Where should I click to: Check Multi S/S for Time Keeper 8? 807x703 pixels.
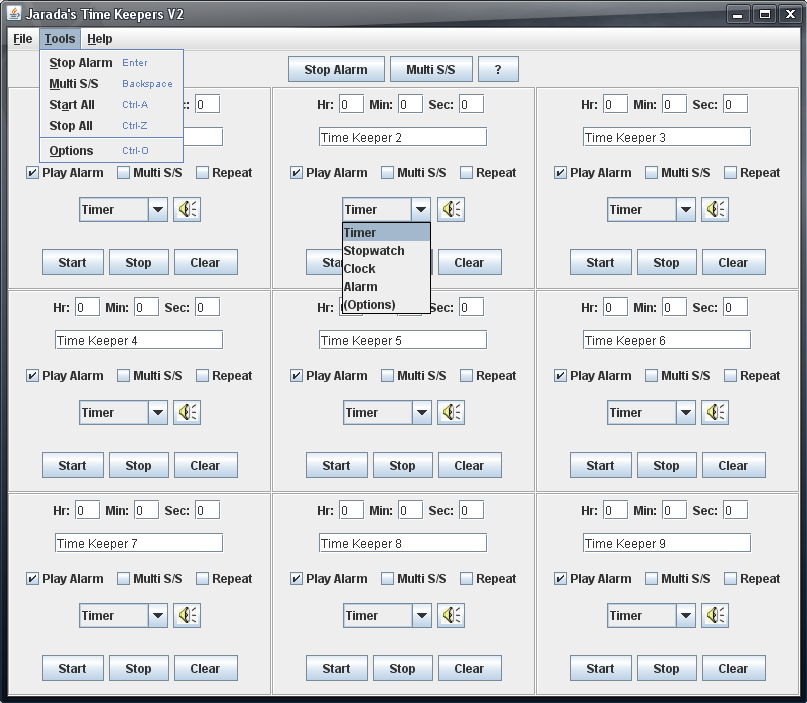point(388,579)
